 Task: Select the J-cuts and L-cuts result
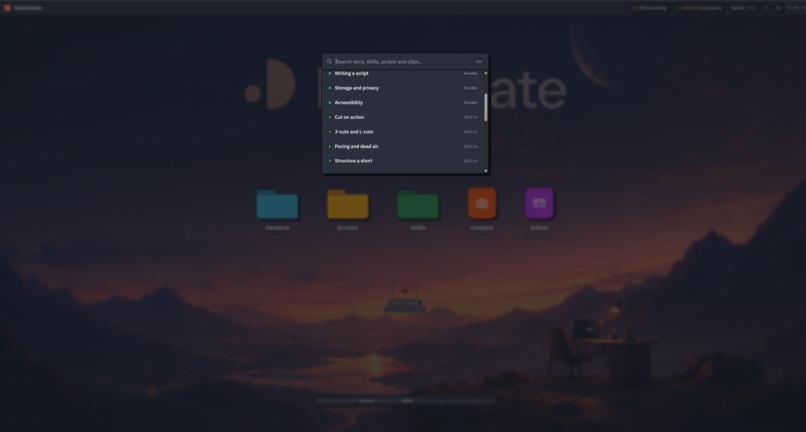pyautogui.click(x=403, y=132)
